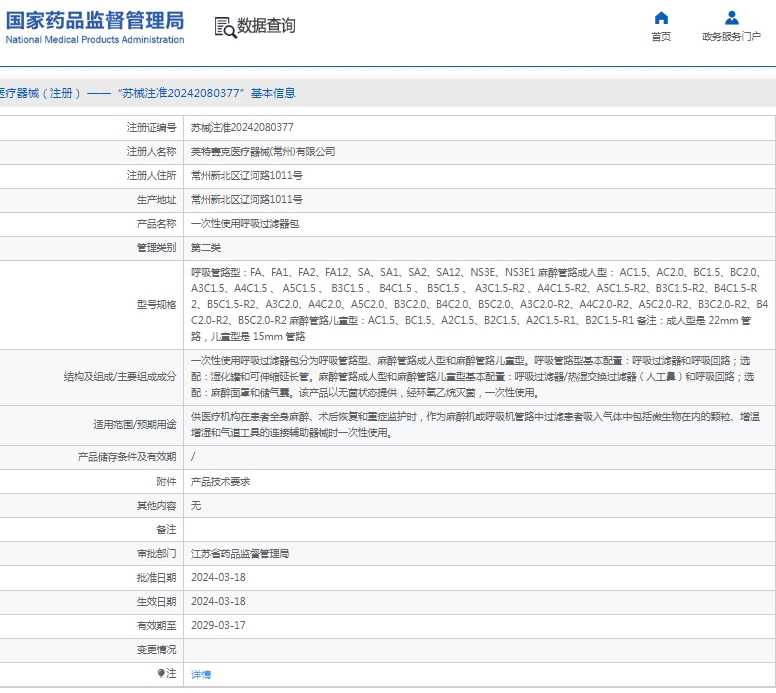The width and height of the screenshot is (776, 693).
Task: Click product name 一次性使用呼吸过滤器包
Action: tap(245, 224)
